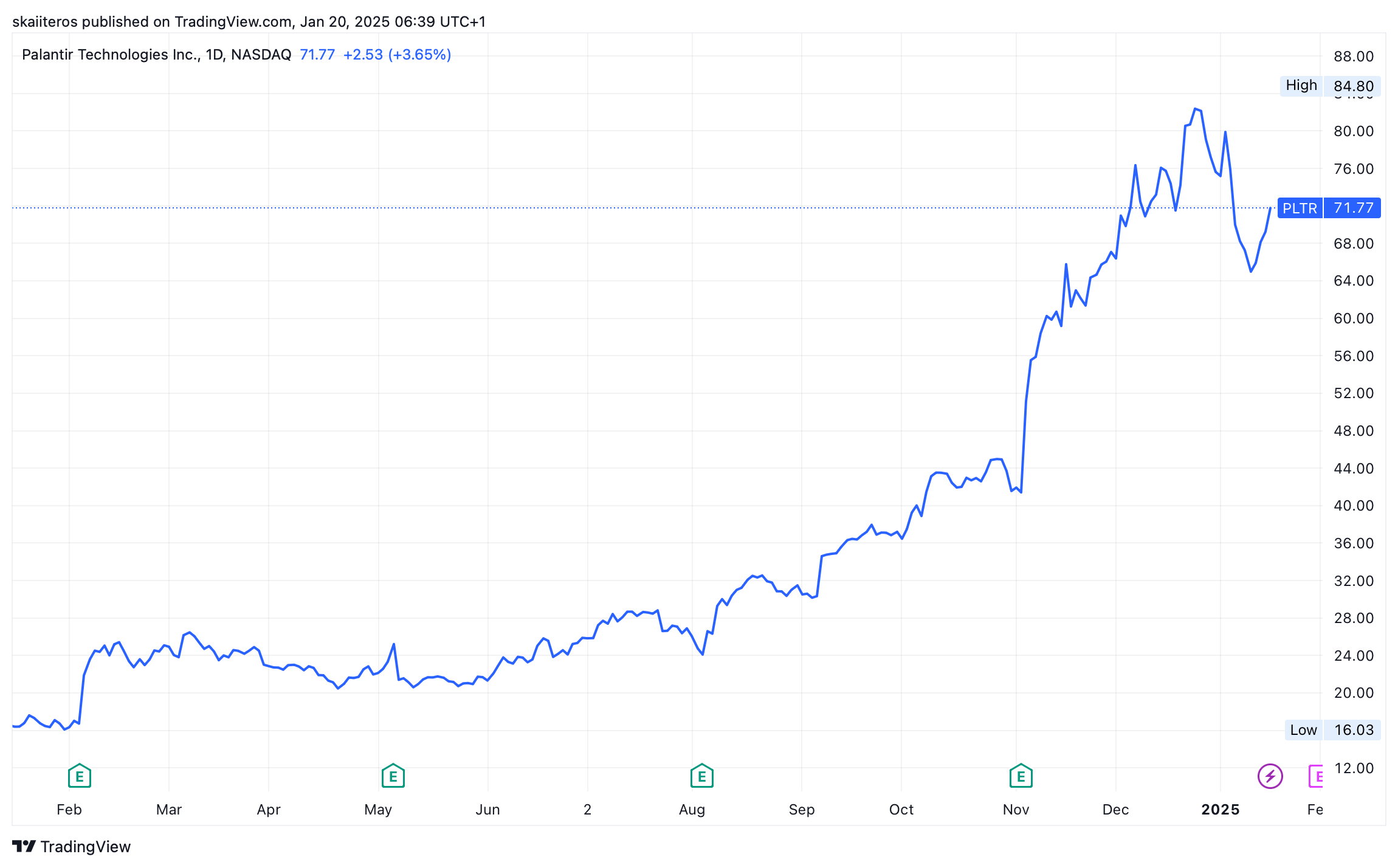
Task: Click the 48.00 price axis label
Action: pyautogui.click(x=1354, y=431)
